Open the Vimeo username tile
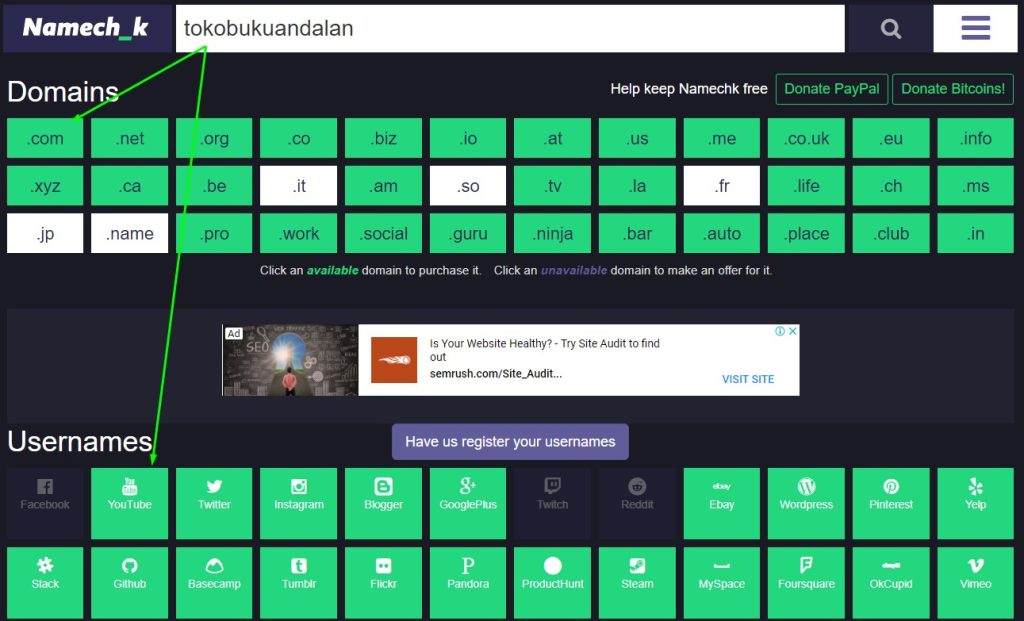Screen dimensions: 1024x621 pos(975,574)
